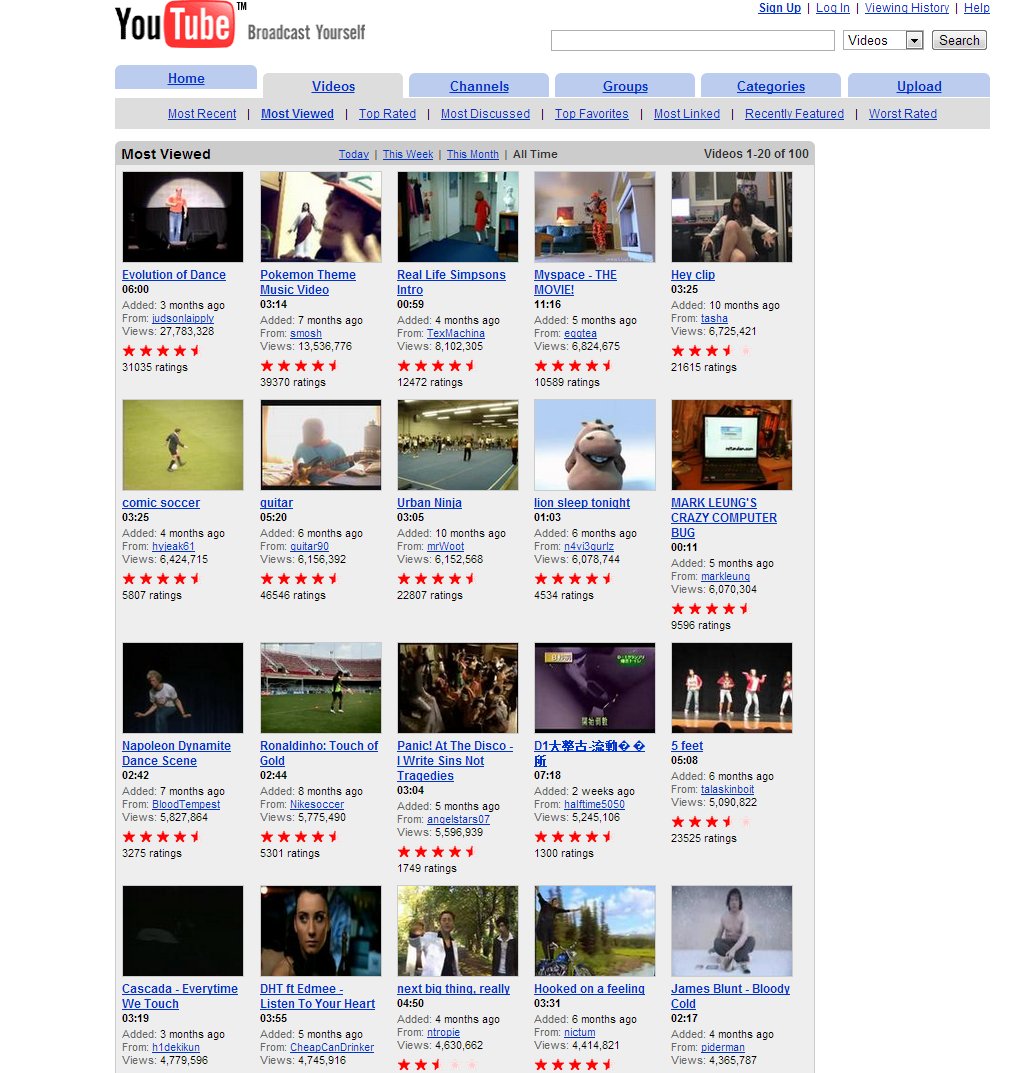This screenshot has height=1073, width=1035.
Task: Filter most viewed by This Month
Action: [473, 154]
